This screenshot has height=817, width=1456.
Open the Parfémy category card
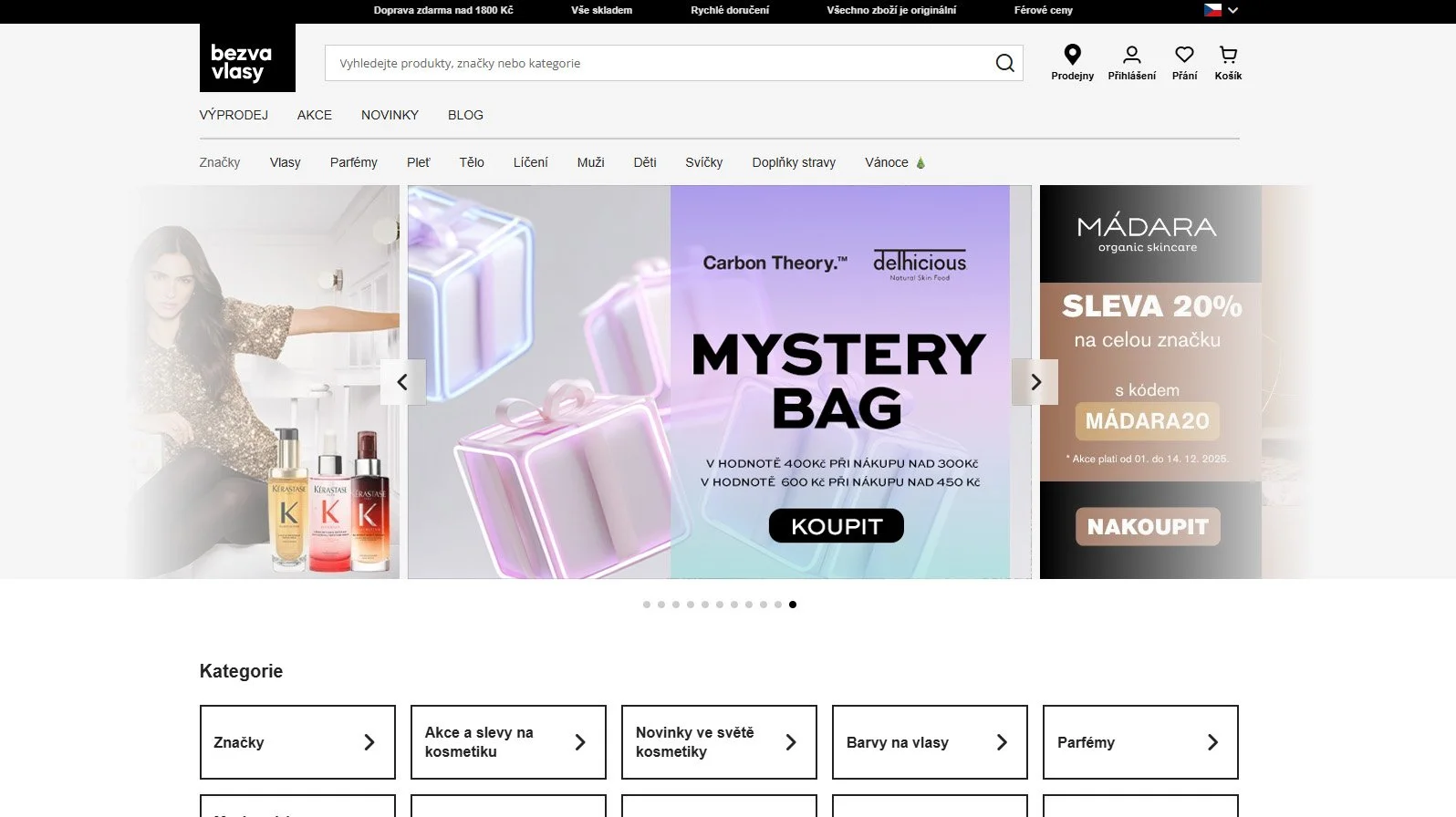[1140, 742]
